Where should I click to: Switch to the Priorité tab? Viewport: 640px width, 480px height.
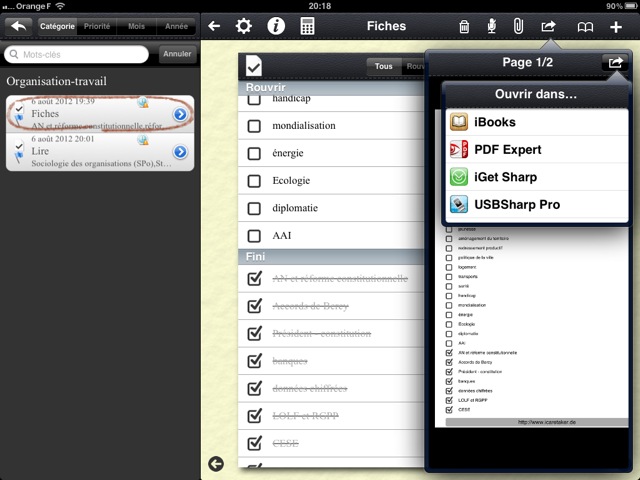(x=98, y=26)
